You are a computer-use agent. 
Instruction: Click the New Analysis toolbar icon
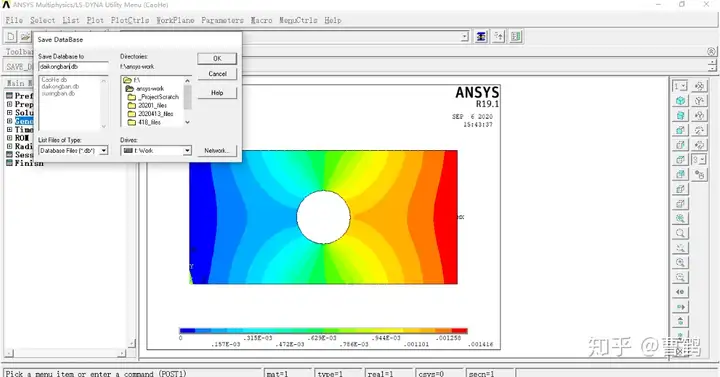pyautogui.click(x=11, y=36)
